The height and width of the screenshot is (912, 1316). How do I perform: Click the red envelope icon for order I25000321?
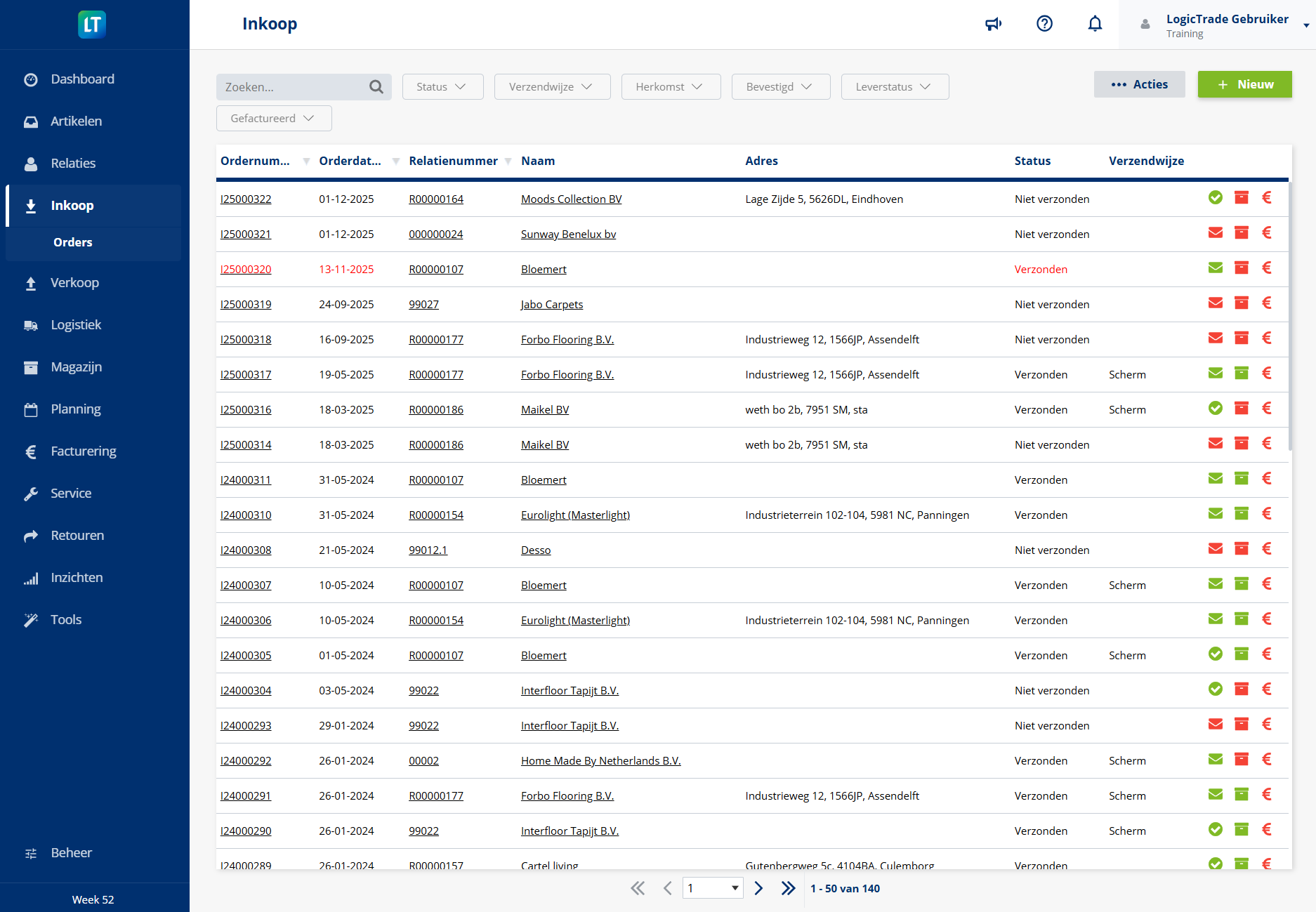(x=1216, y=232)
